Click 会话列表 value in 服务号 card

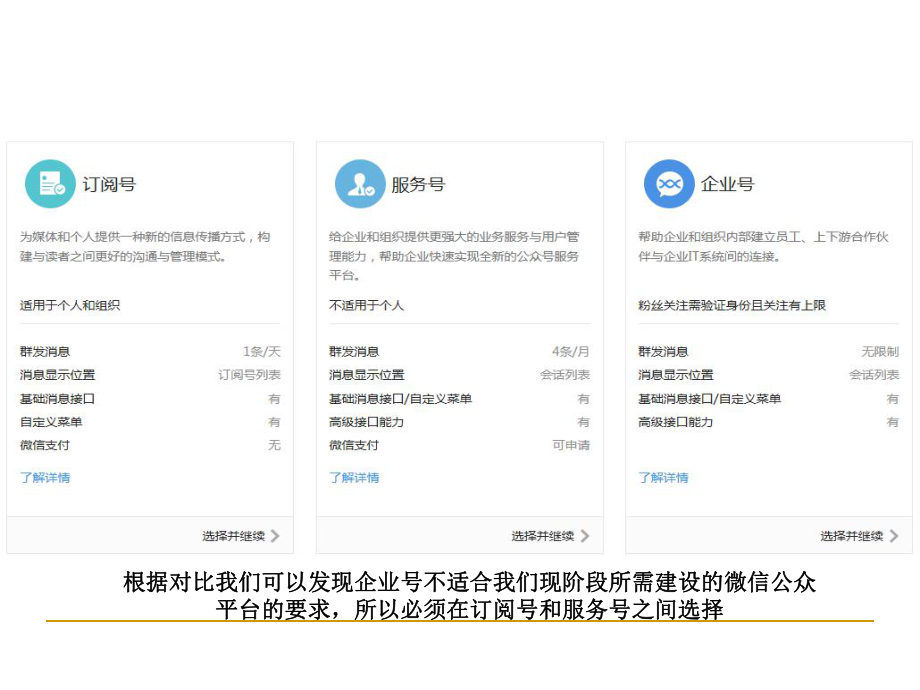pos(565,374)
